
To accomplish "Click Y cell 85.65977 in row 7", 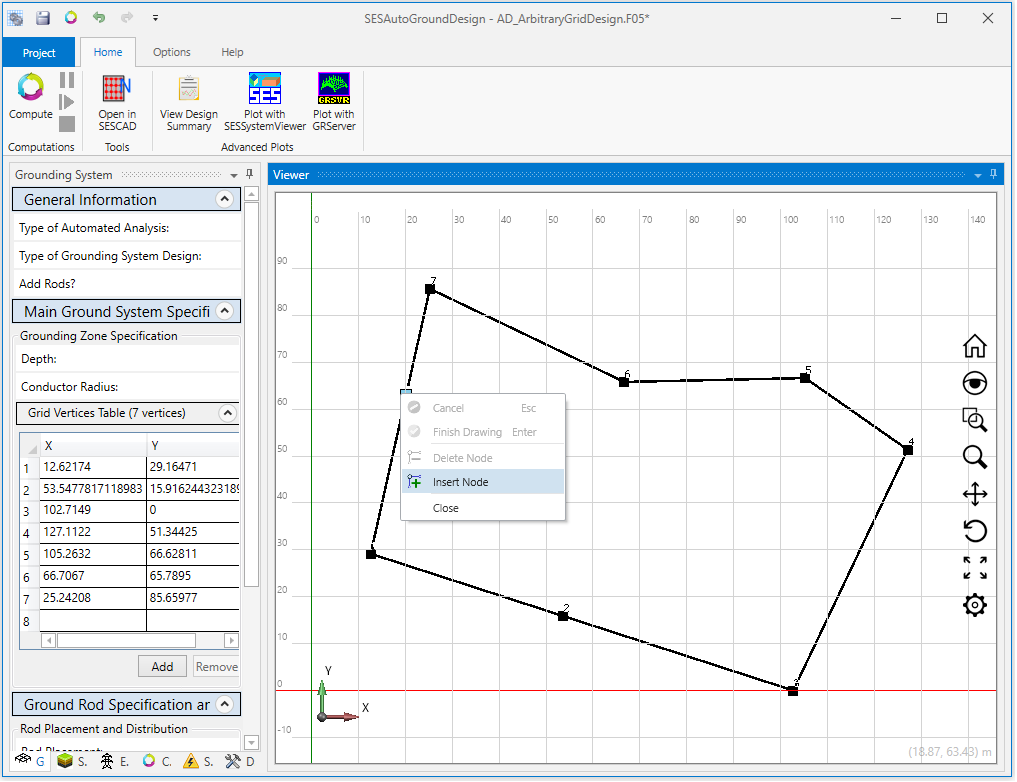I will 193,598.
